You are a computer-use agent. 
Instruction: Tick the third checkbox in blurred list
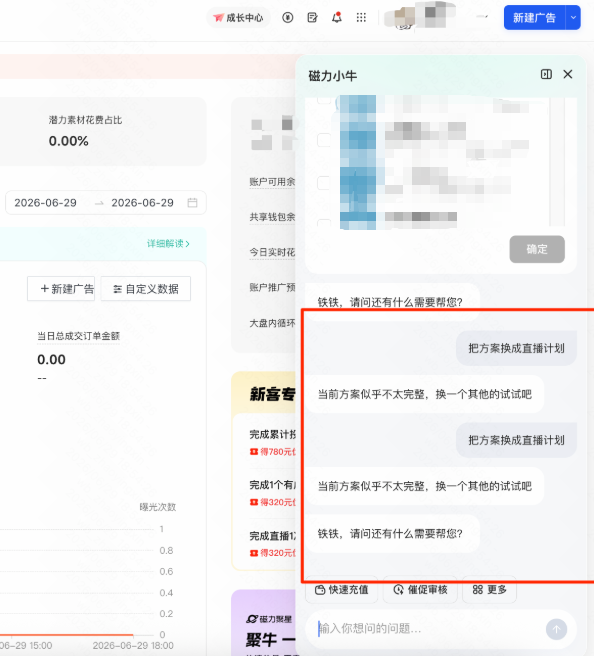pyautogui.click(x=324, y=183)
